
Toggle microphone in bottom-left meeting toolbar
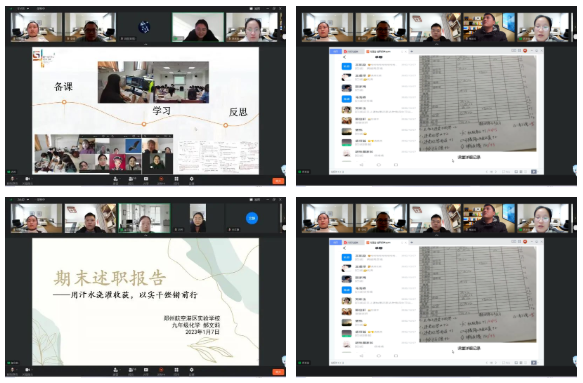point(12,370)
